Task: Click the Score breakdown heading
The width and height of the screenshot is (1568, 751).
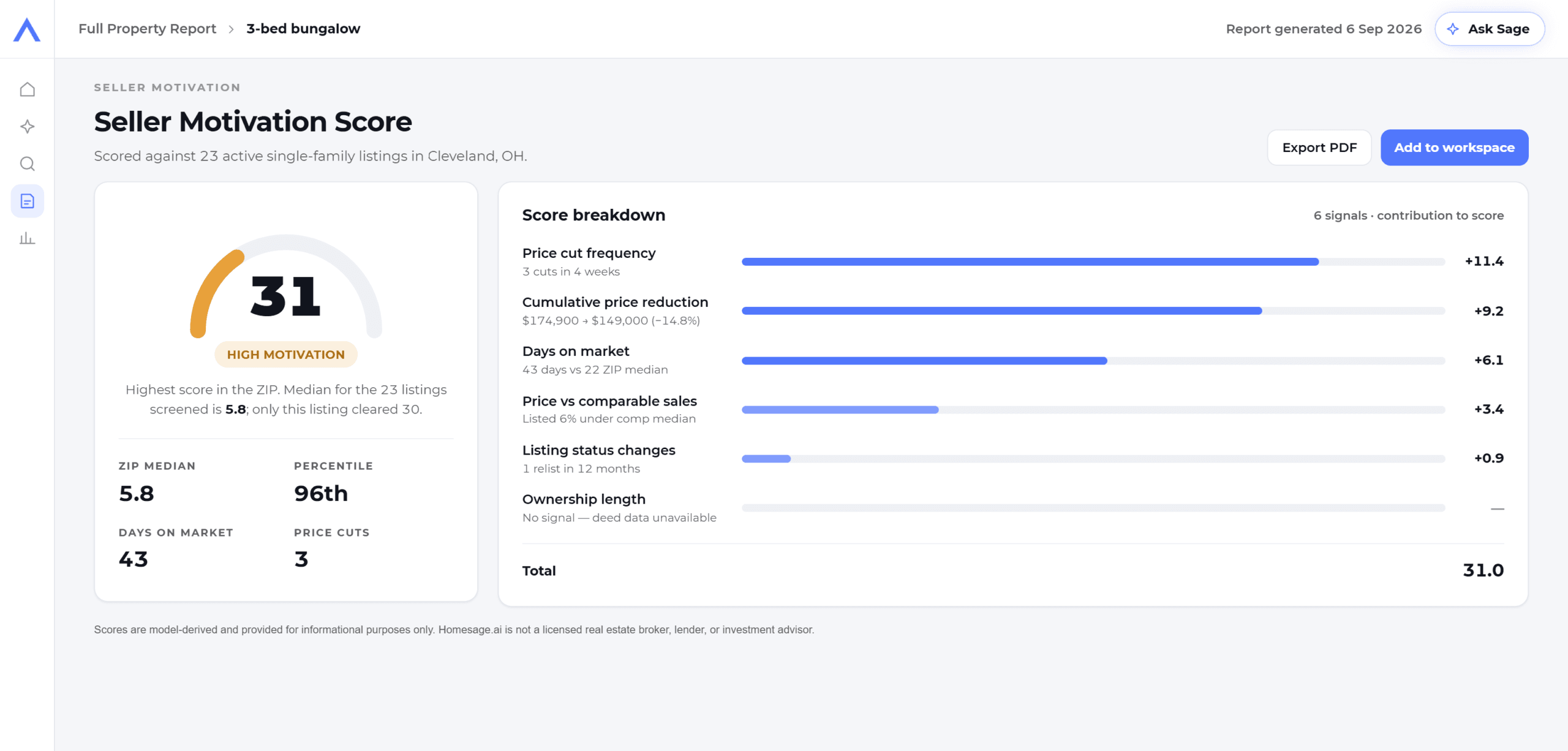Action: 594,215
